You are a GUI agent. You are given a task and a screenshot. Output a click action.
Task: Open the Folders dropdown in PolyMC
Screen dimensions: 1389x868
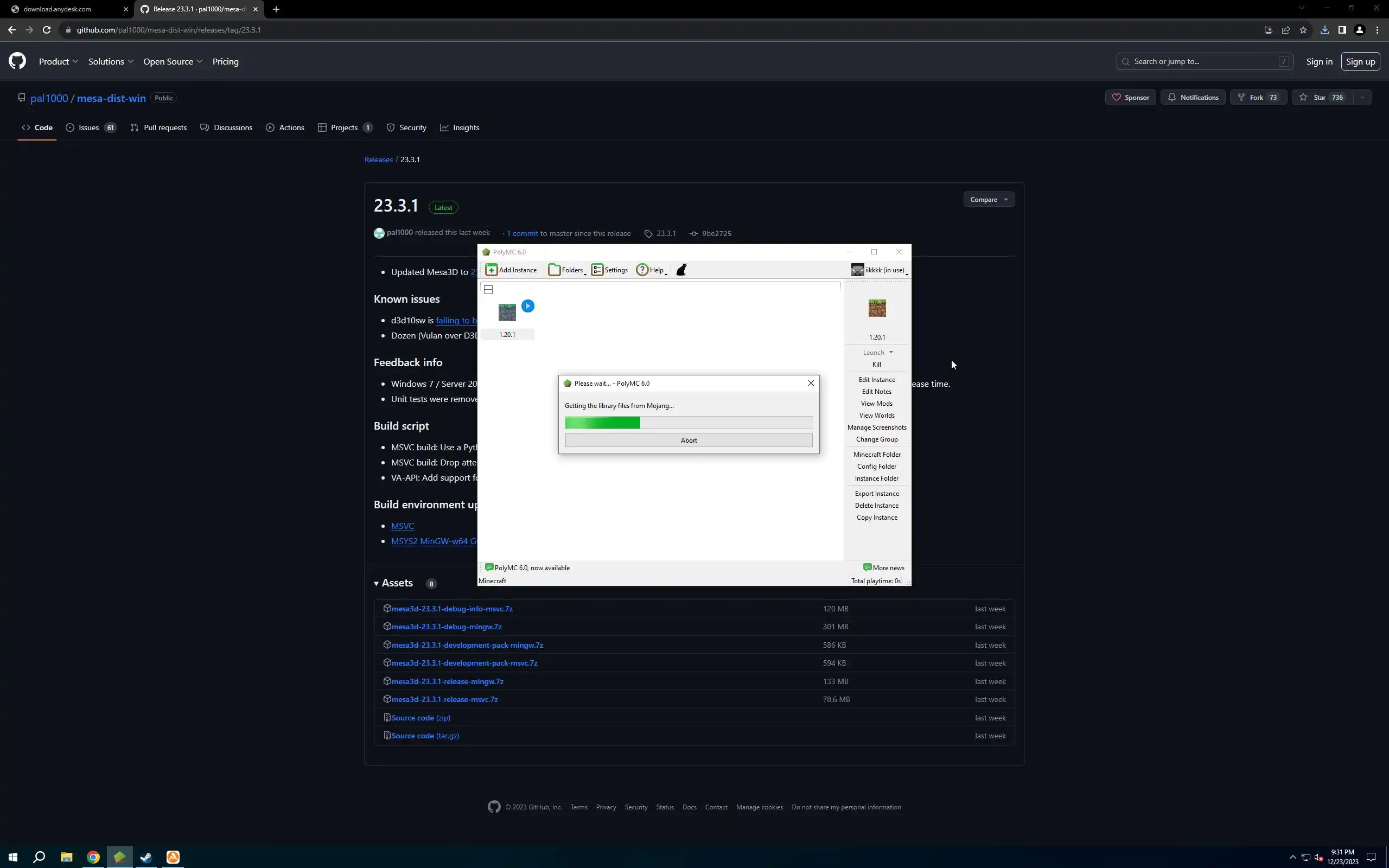point(566,270)
